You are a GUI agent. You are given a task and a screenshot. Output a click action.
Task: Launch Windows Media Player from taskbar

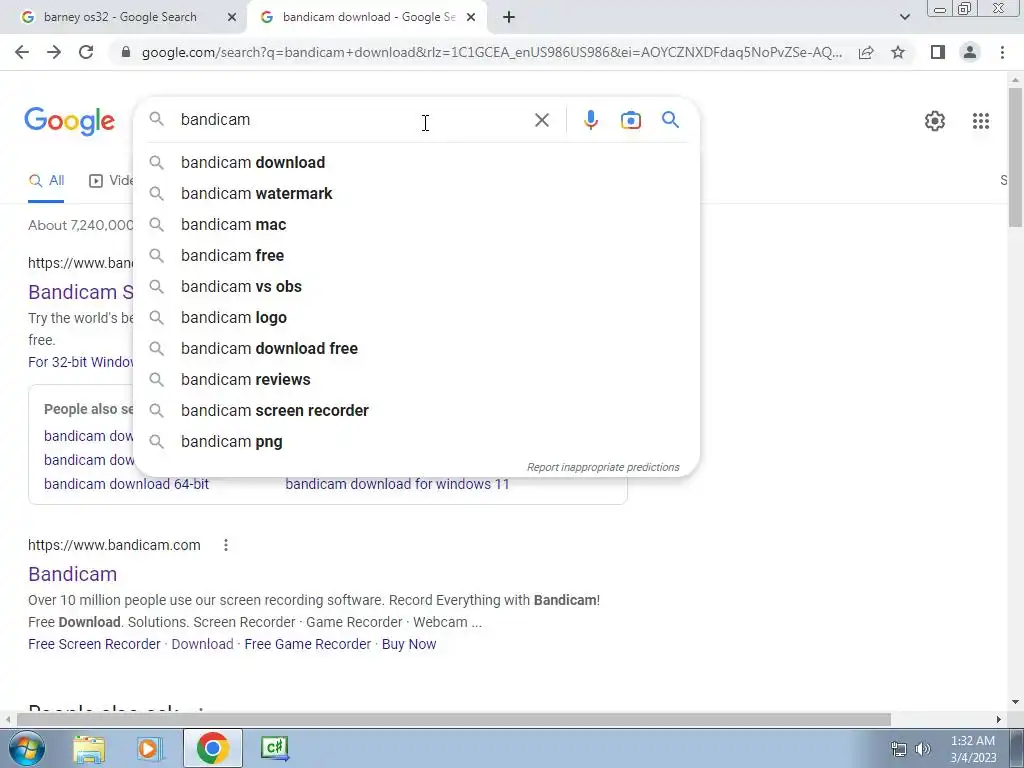pos(149,748)
